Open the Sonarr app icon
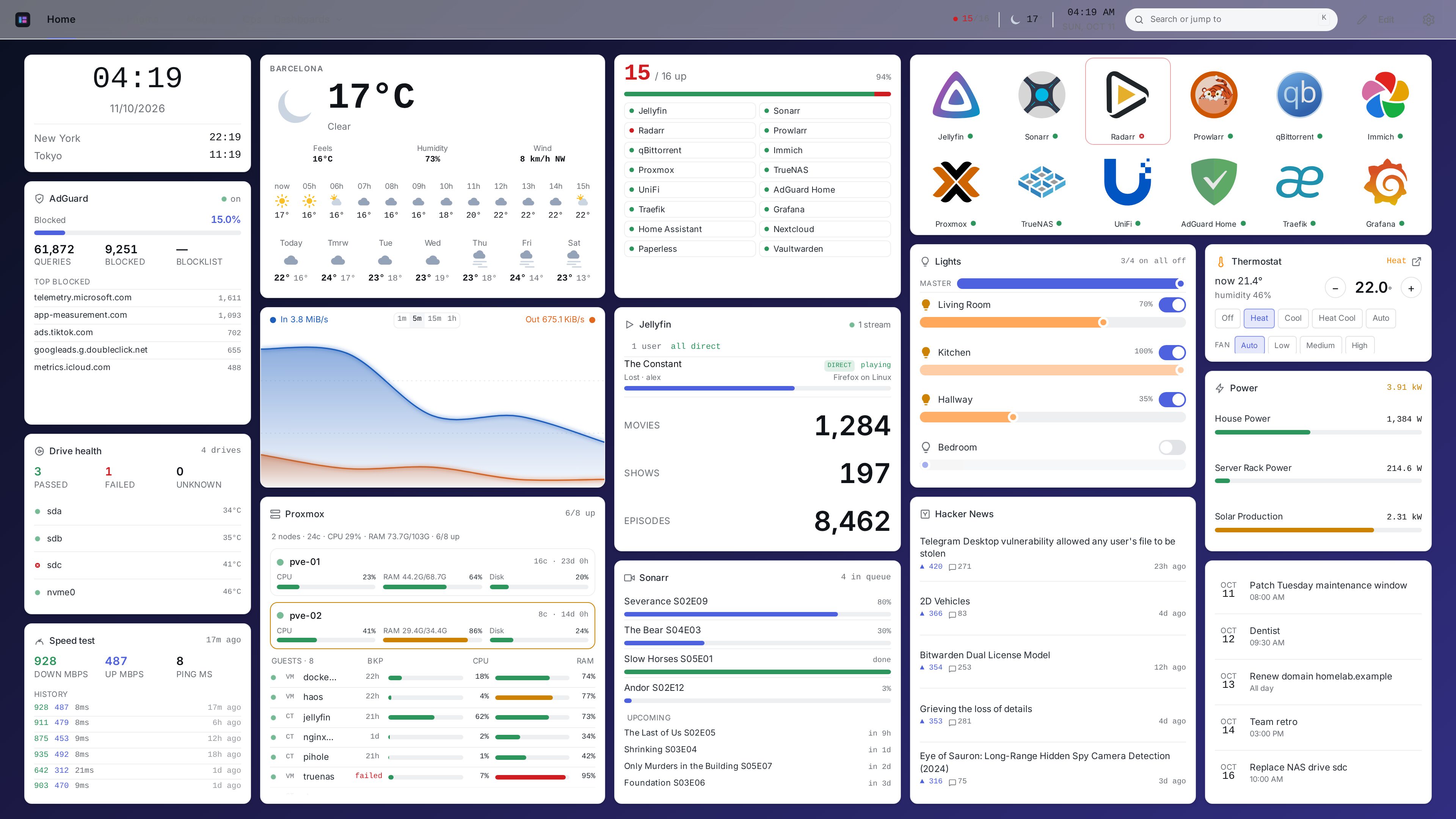 (1041, 95)
